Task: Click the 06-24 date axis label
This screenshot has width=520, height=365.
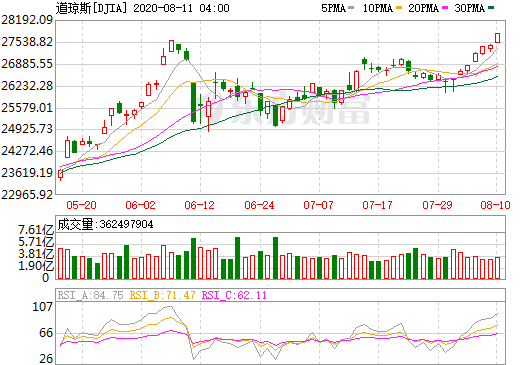Action: point(259,205)
